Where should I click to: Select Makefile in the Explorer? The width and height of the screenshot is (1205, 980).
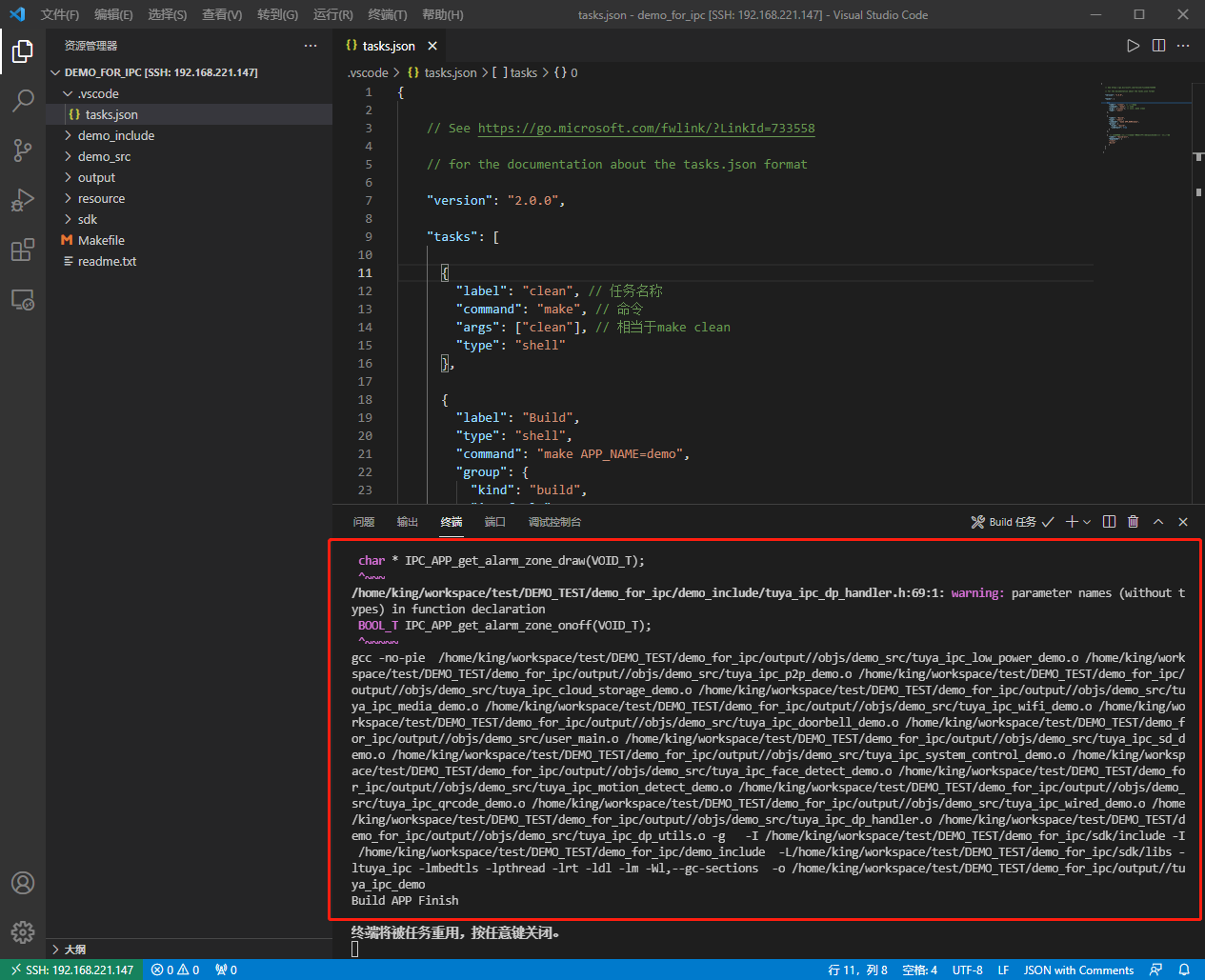tap(100, 240)
